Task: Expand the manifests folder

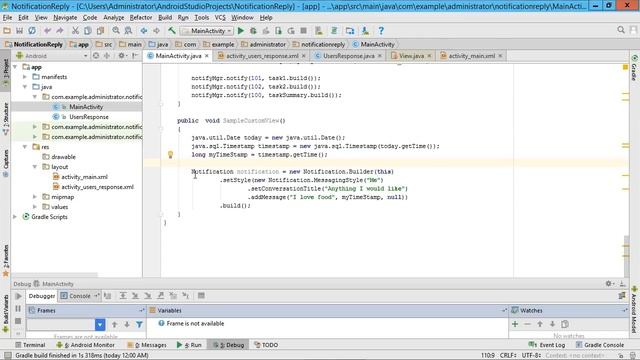Action: click(x=25, y=77)
